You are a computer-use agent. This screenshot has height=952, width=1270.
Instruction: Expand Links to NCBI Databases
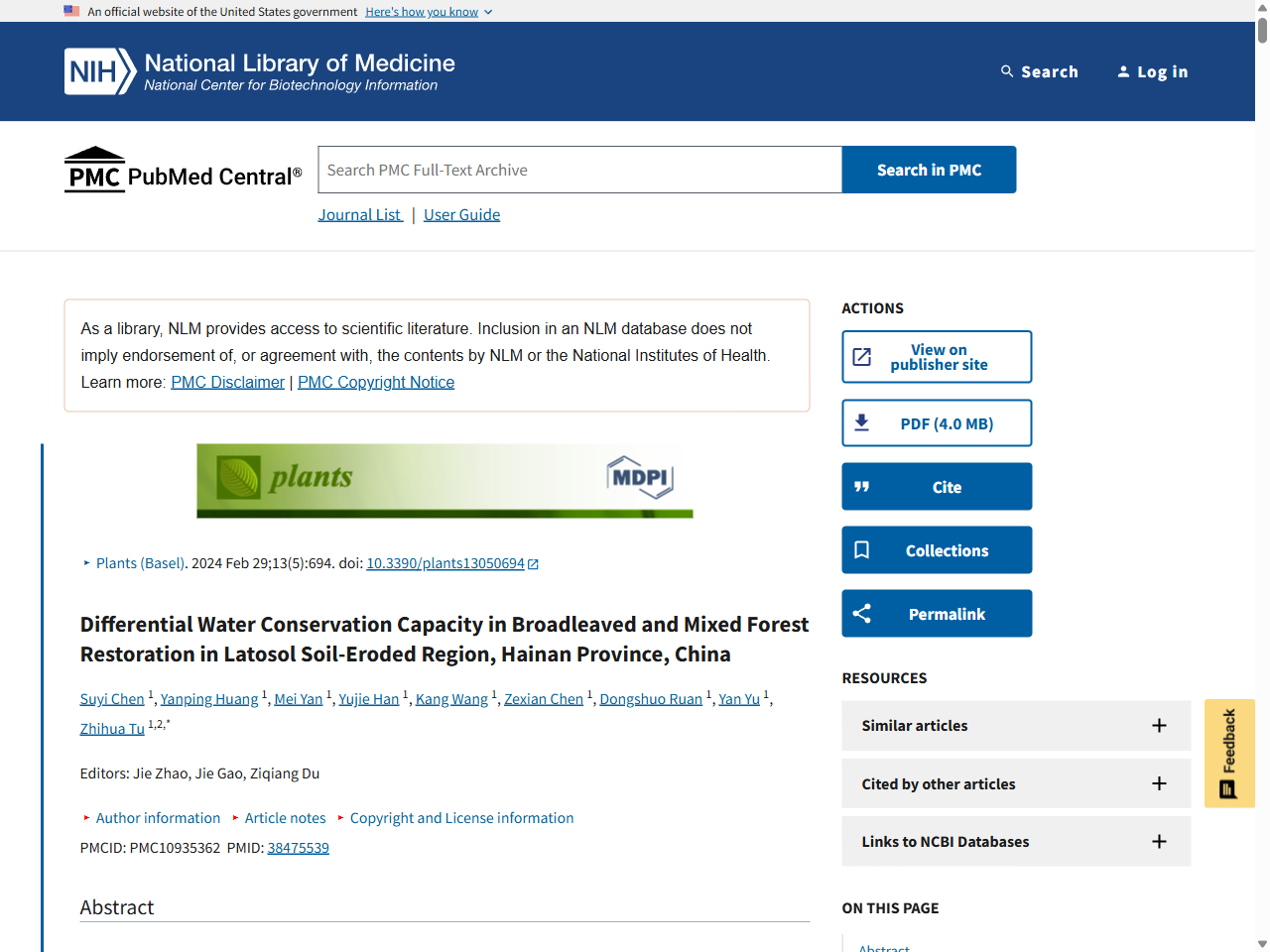click(x=1015, y=842)
